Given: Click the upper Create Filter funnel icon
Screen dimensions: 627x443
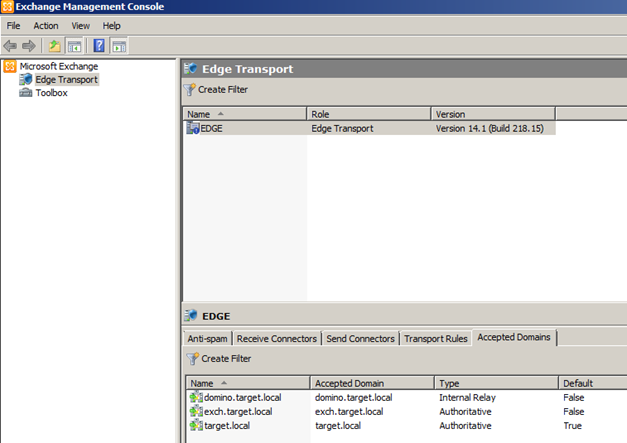Looking at the screenshot, I should click(190, 90).
